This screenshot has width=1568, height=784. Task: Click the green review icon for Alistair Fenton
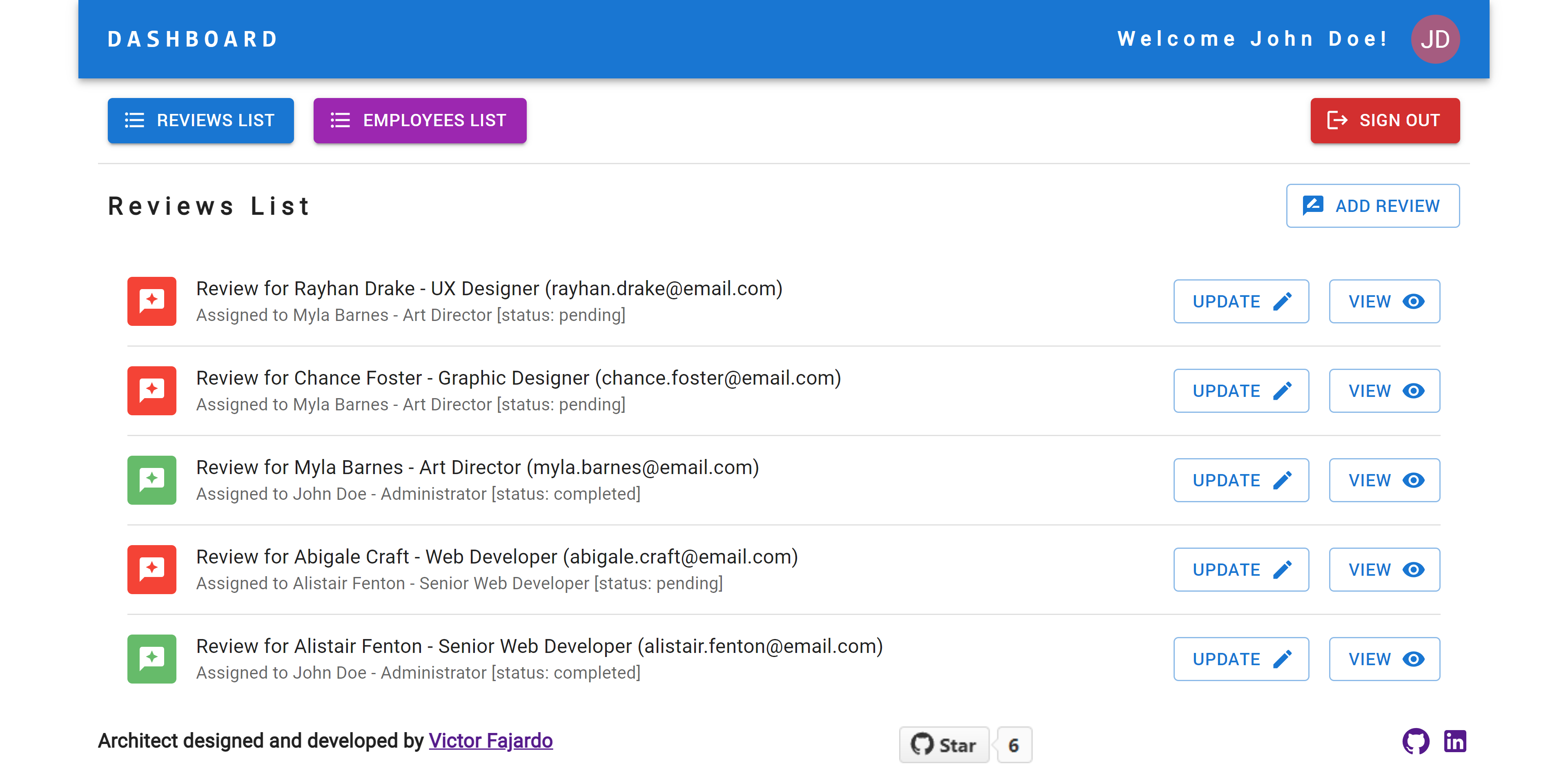pyautogui.click(x=151, y=659)
